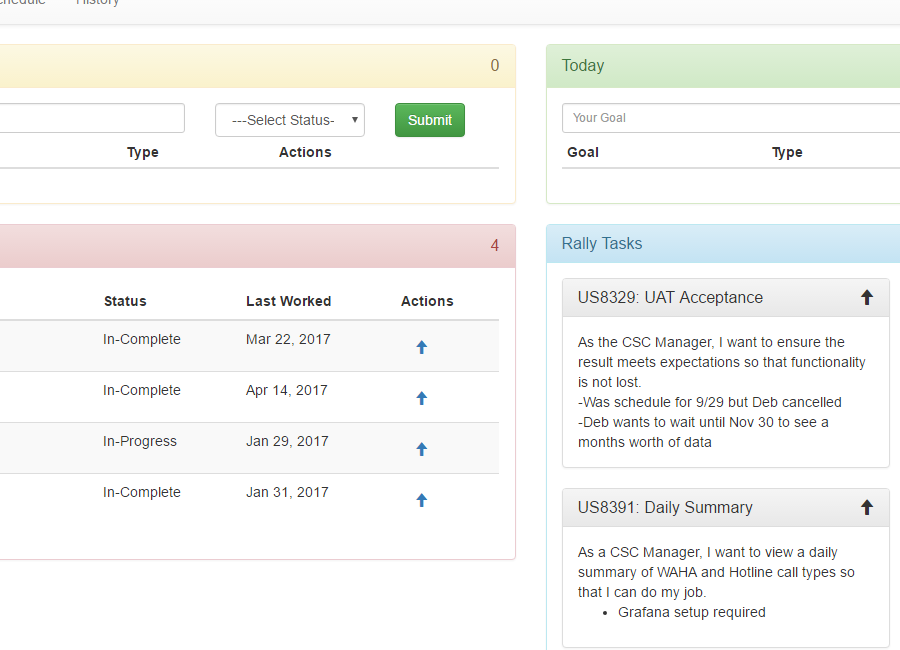Image resolution: width=900 pixels, height=650 pixels.
Task: Click the count badge showing 4
Action: [x=494, y=245]
